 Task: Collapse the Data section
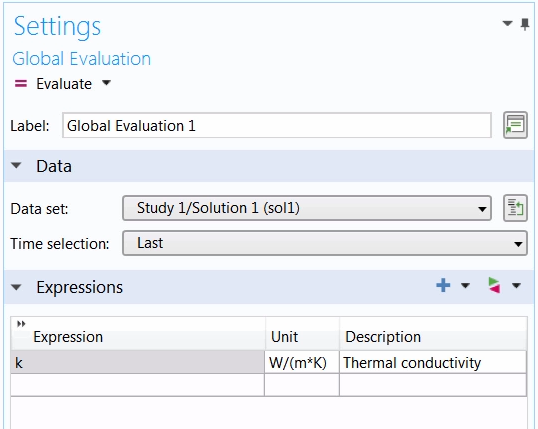[x=16, y=166]
